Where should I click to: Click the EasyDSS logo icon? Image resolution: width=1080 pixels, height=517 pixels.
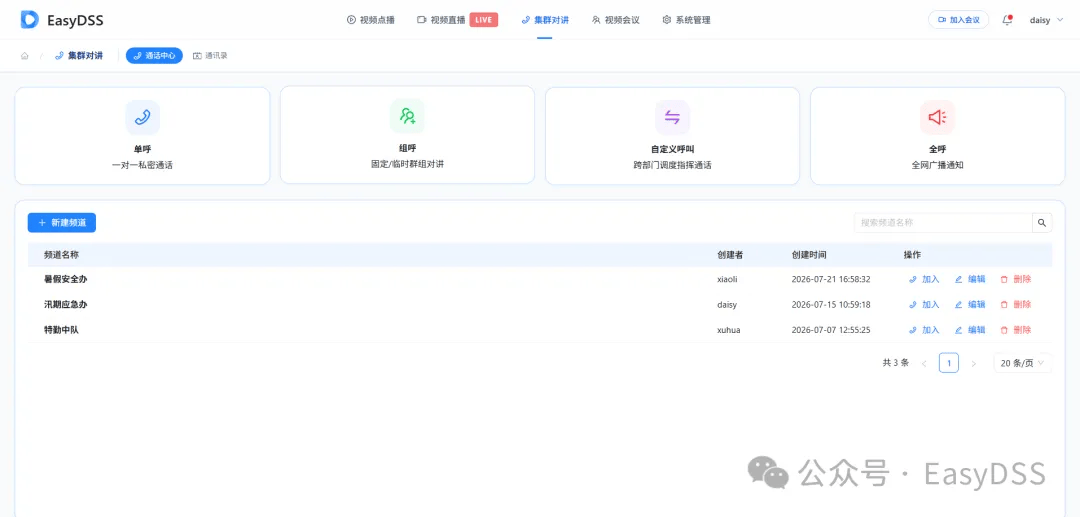tap(30, 19)
